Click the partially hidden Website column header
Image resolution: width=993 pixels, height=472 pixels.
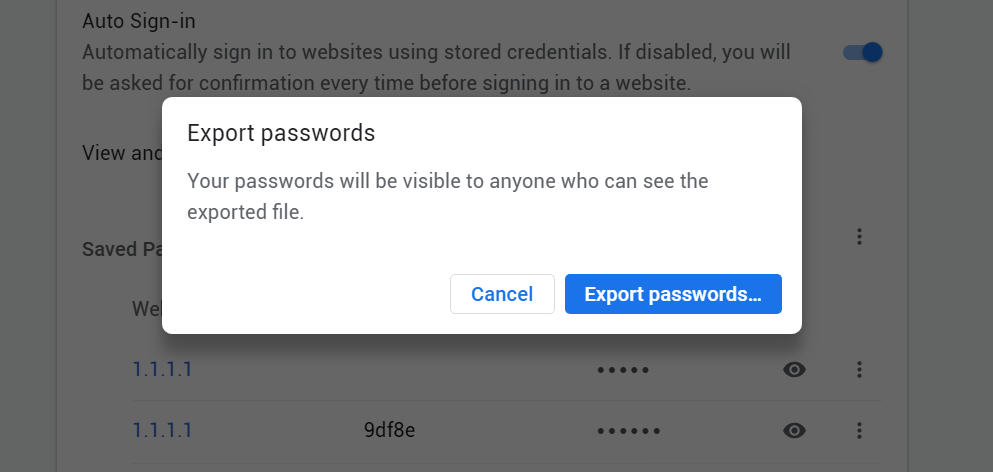tap(146, 309)
